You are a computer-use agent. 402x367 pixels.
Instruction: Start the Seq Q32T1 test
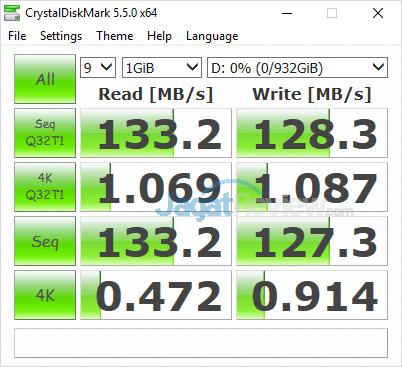pos(45,133)
